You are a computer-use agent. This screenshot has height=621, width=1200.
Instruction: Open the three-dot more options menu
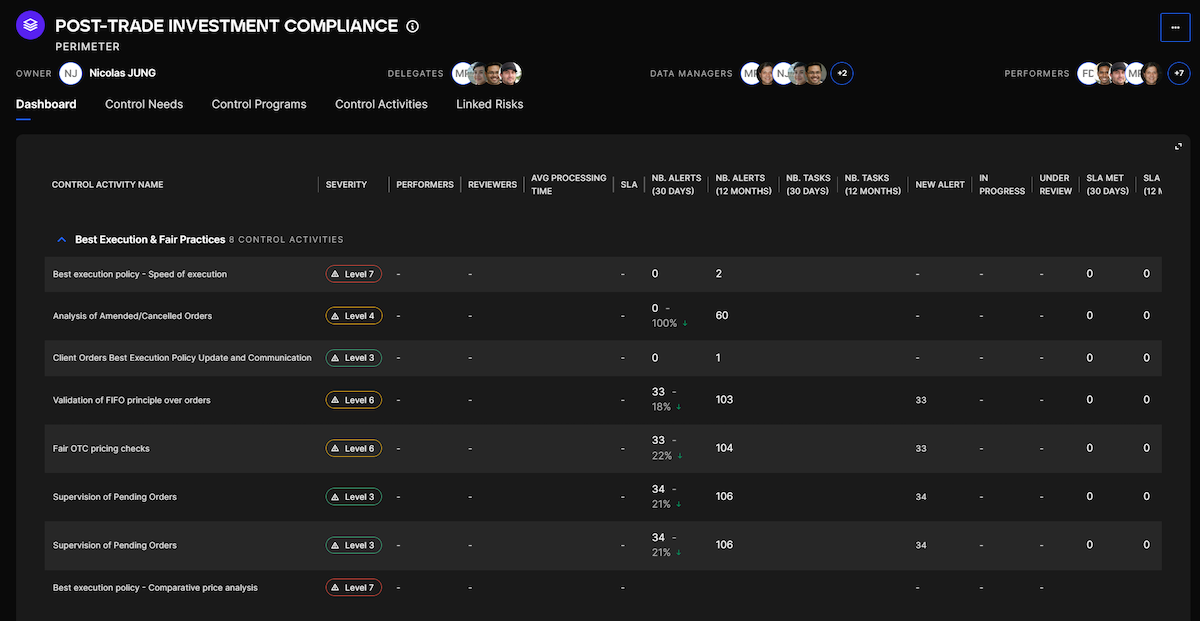click(x=1174, y=28)
